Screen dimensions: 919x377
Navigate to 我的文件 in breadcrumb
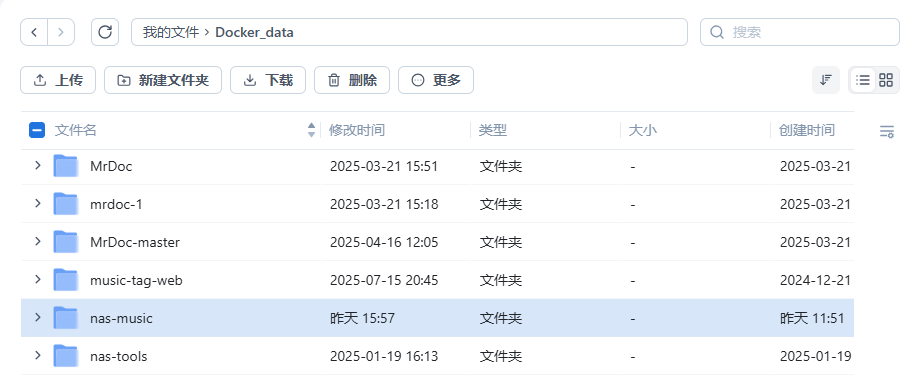(x=171, y=32)
